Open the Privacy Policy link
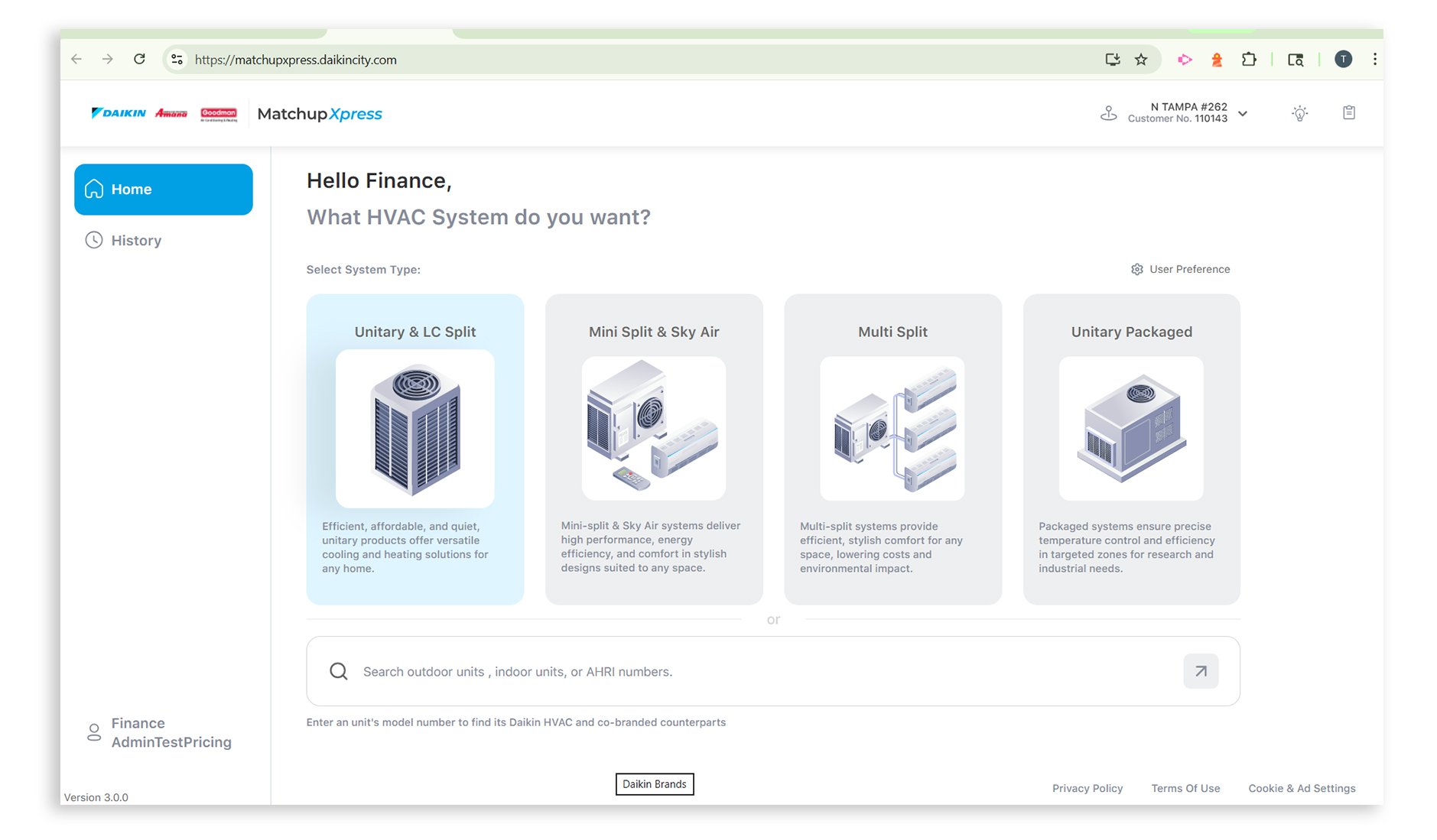Screen dimensions: 1437x840 (x=1087, y=788)
